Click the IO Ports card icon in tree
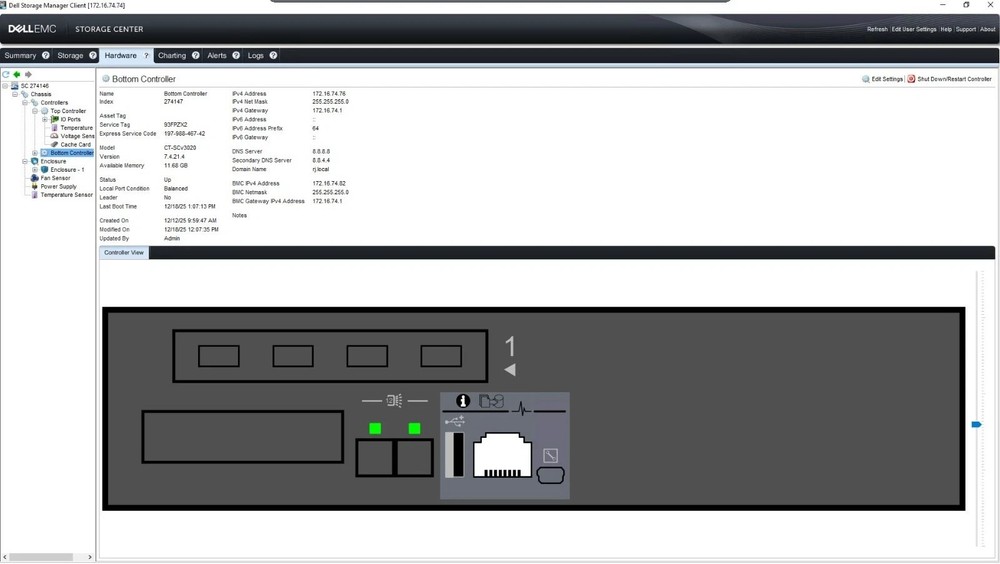 54,119
